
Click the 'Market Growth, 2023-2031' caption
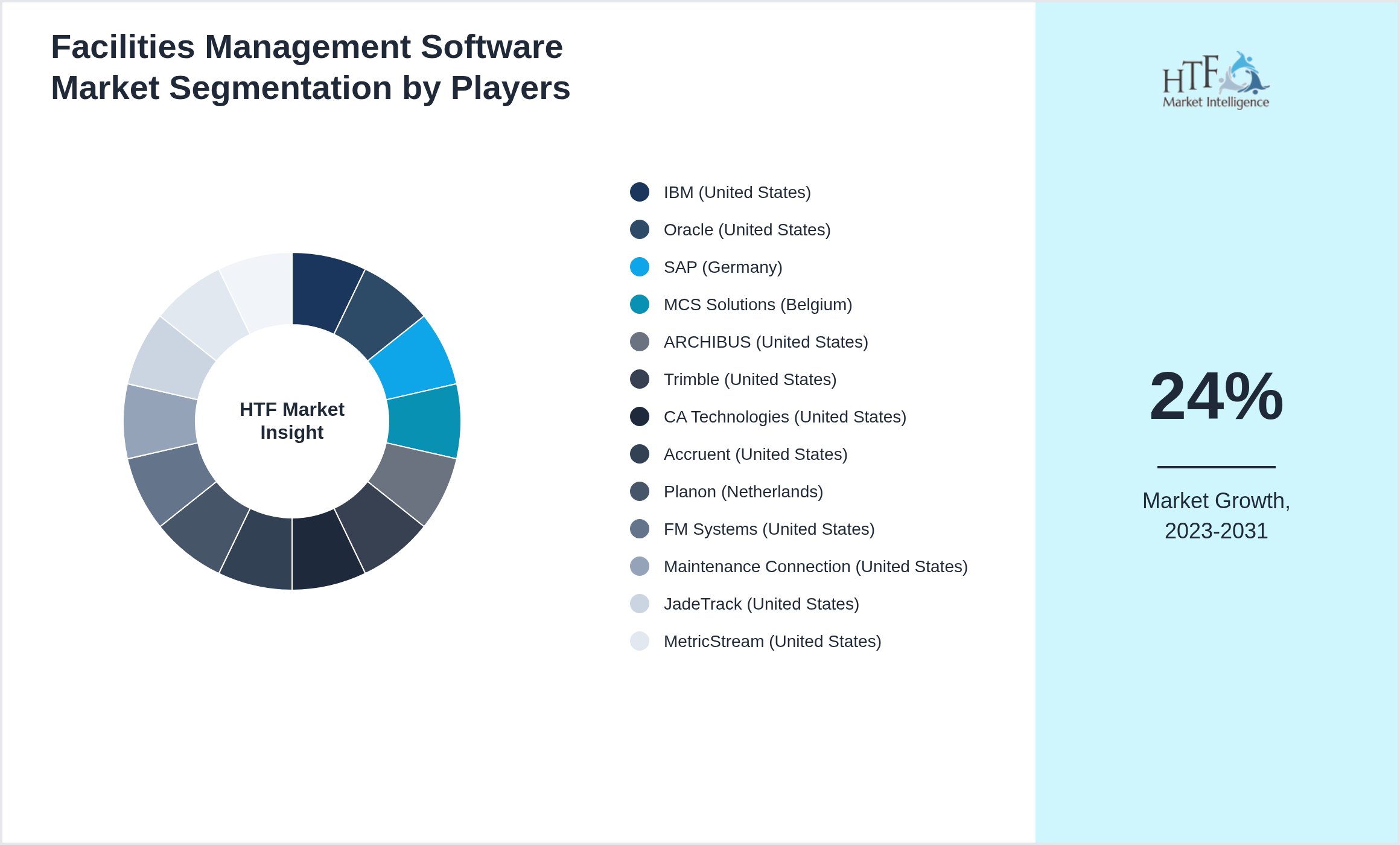(x=1216, y=516)
